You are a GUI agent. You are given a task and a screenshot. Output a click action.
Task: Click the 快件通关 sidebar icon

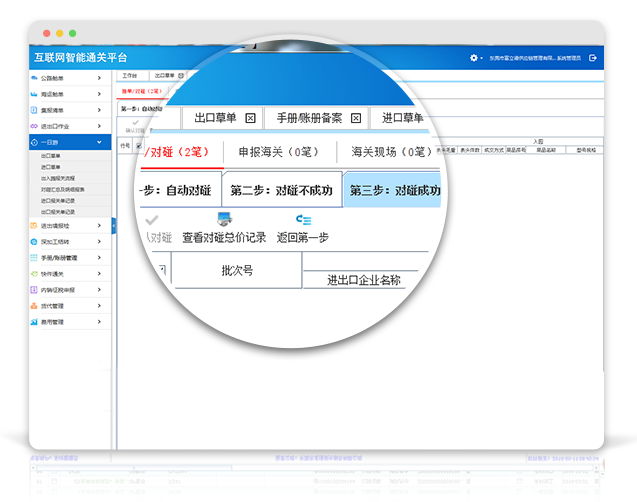(34, 274)
